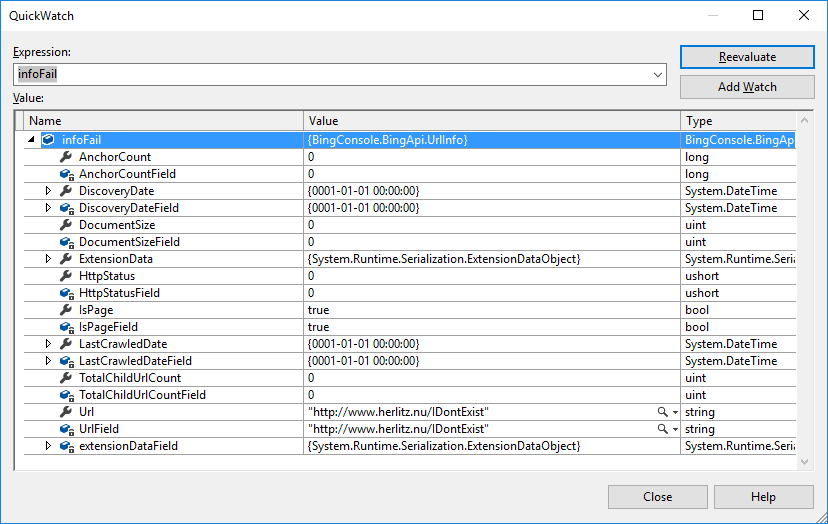Click the wrench icon beside HttpStatus

66,276
